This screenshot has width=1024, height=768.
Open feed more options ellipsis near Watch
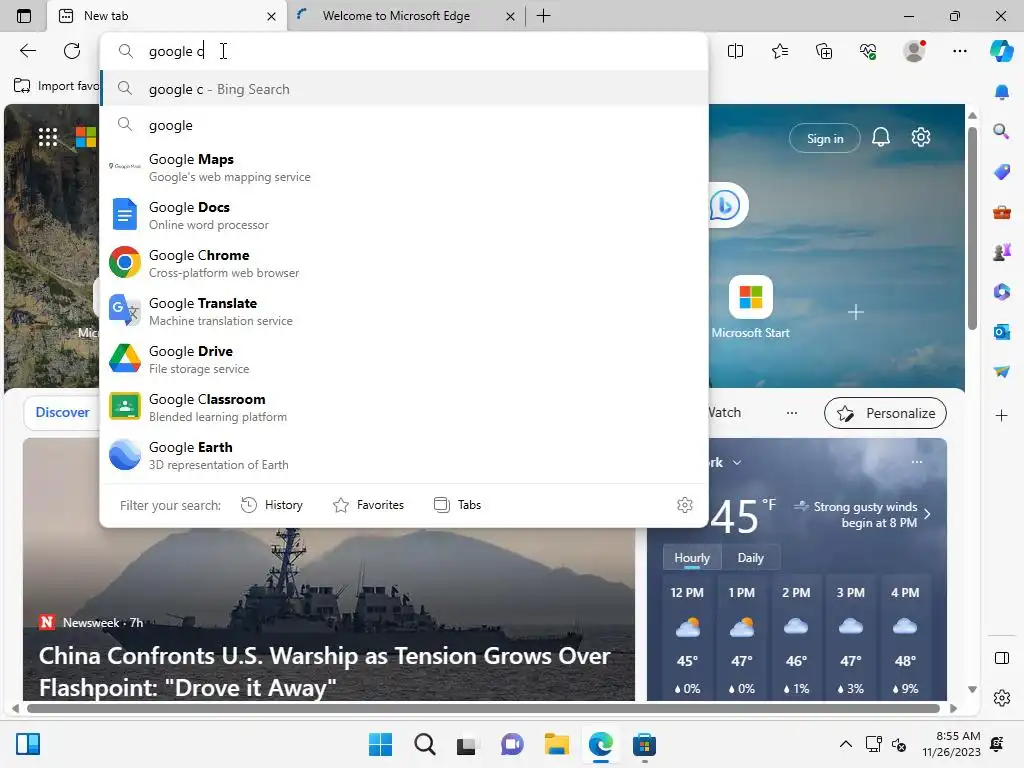coord(792,413)
